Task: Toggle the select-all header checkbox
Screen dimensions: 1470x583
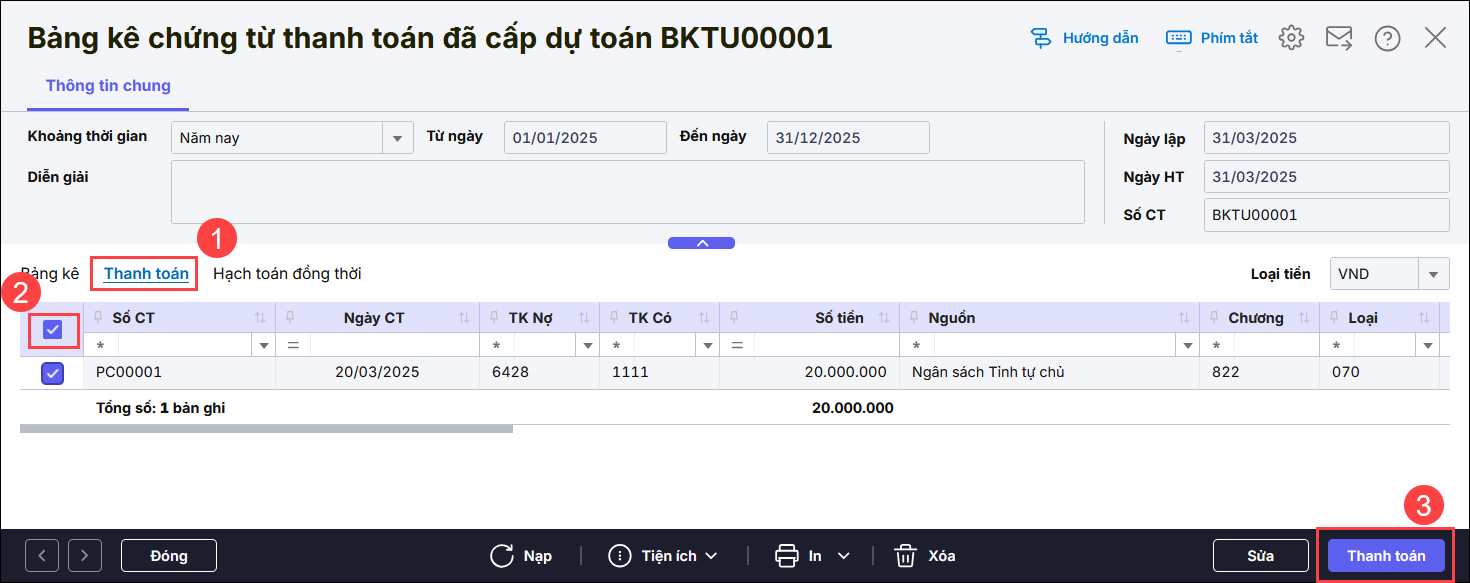Action: 52,330
